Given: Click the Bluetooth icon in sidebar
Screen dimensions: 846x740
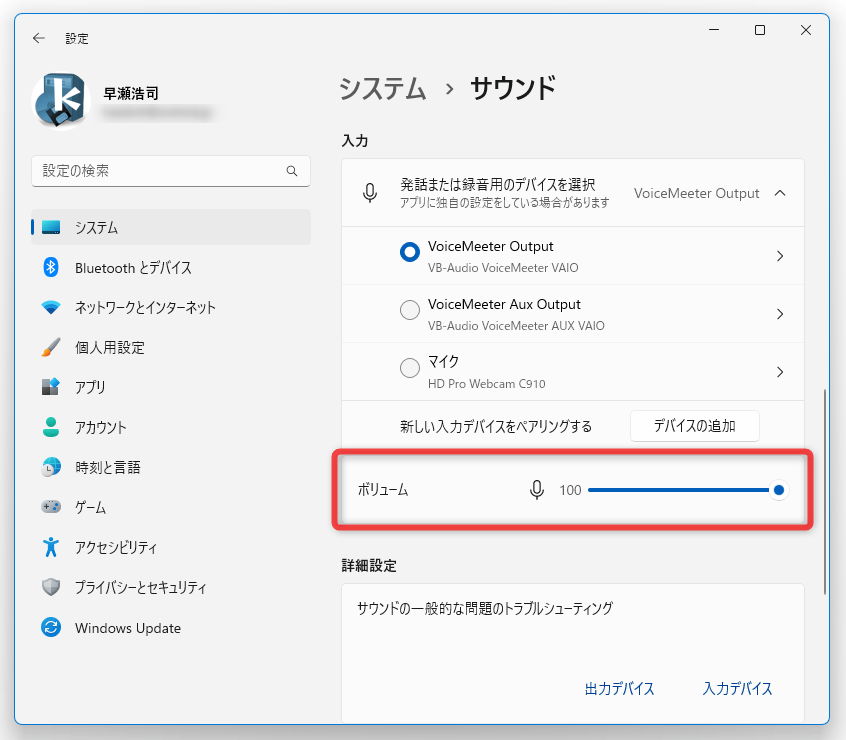Looking at the screenshot, I should click(51, 267).
